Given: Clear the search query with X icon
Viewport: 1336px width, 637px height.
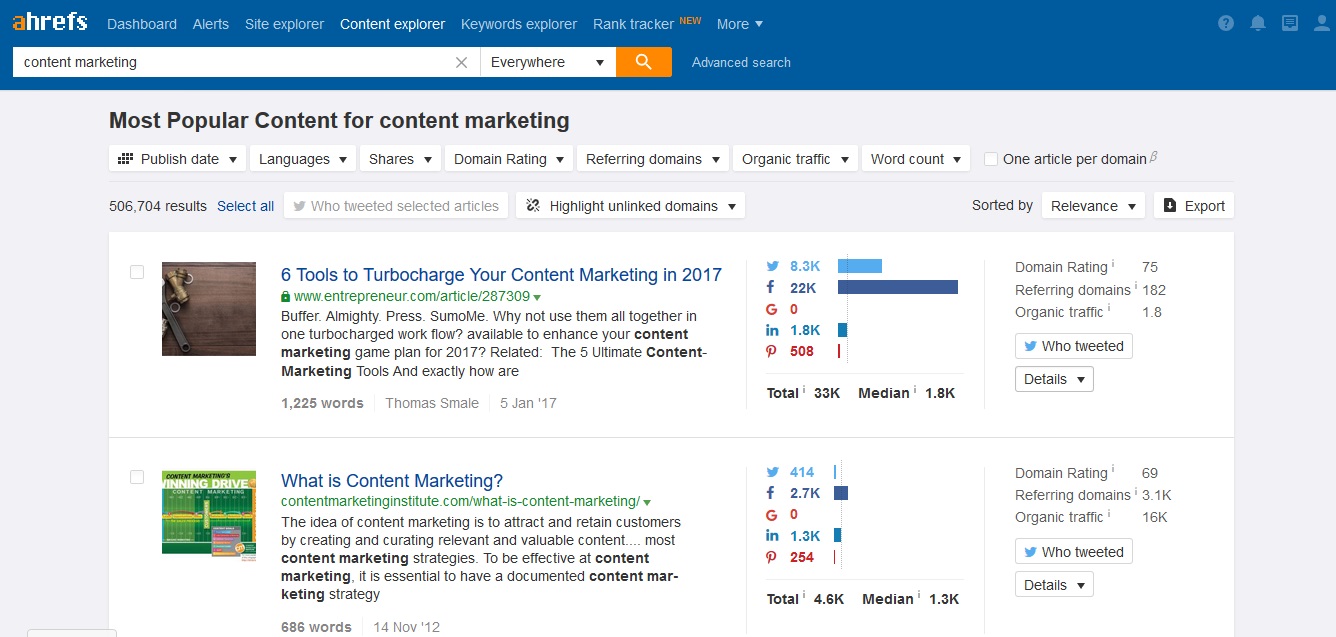Looking at the screenshot, I should 461,62.
